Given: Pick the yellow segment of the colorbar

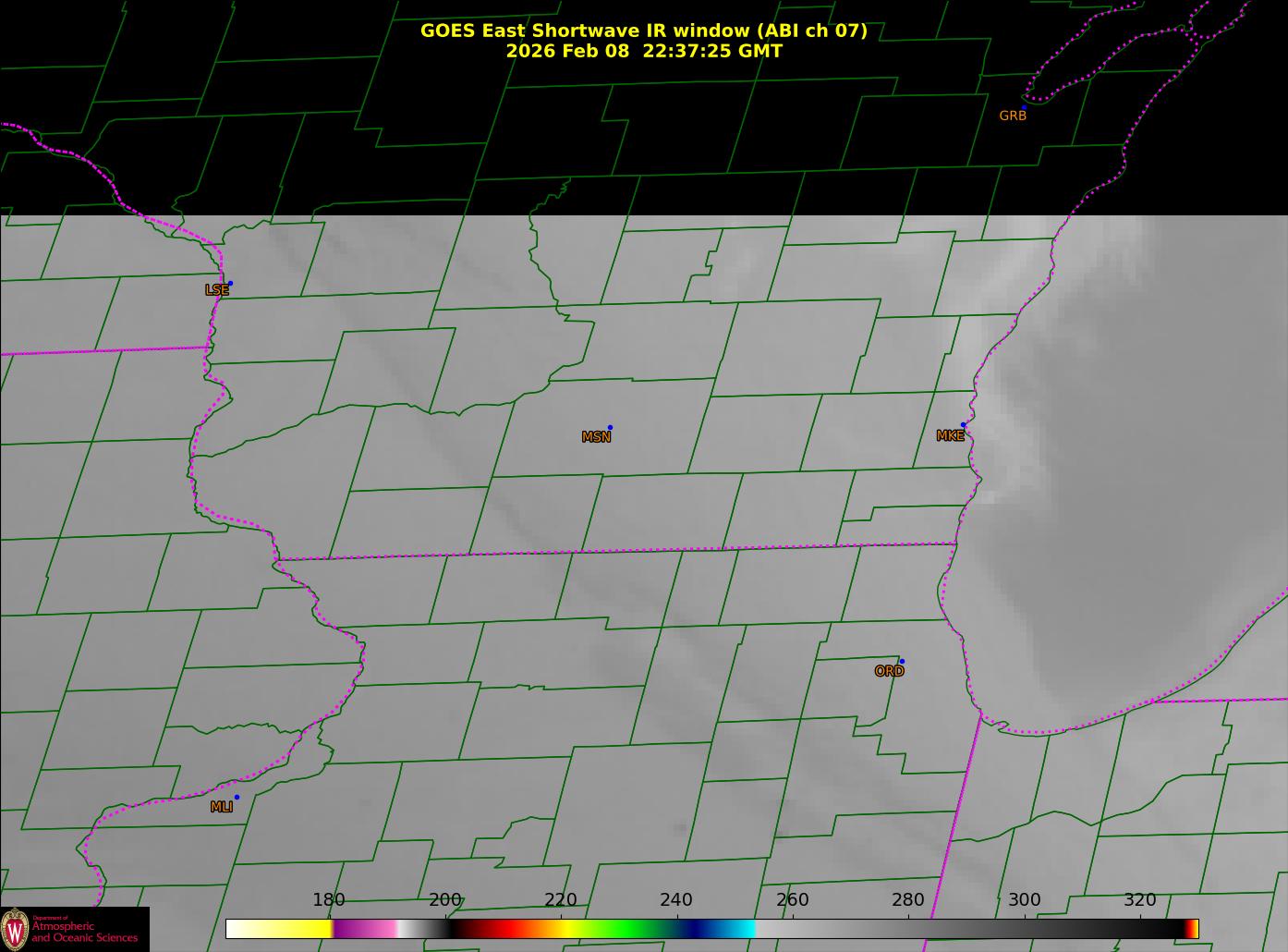Looking at the screenshot, I should [x=296, y=929].
